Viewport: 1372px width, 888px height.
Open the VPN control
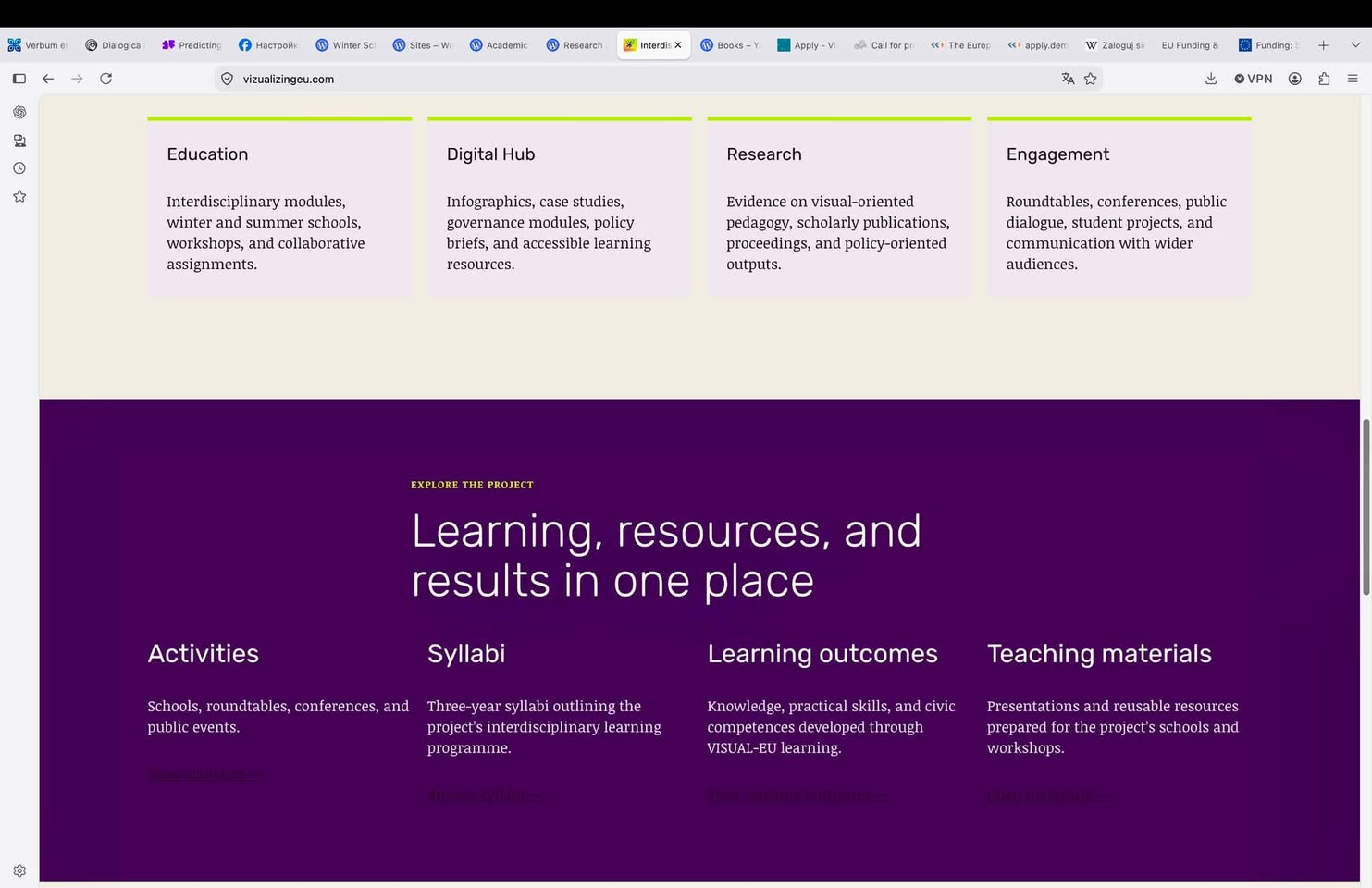[x=1254, y=79]
